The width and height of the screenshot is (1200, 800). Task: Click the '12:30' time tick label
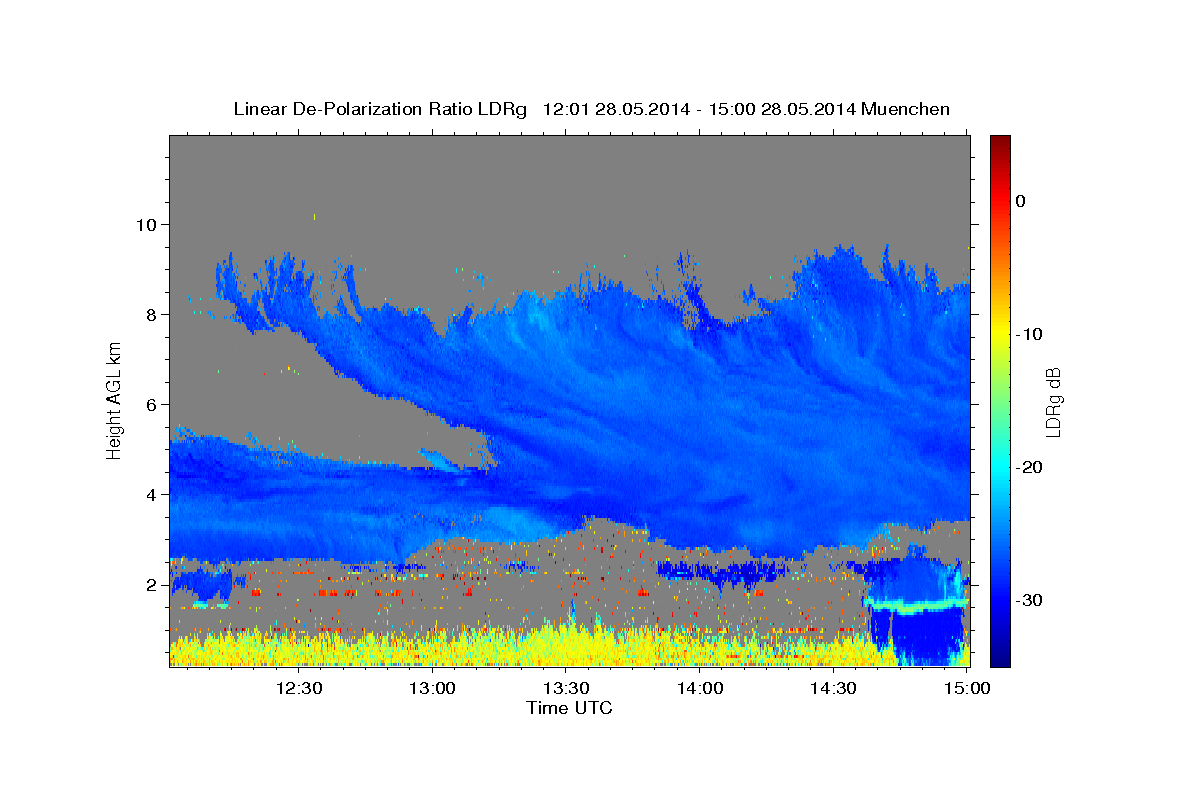click(298, 688)
